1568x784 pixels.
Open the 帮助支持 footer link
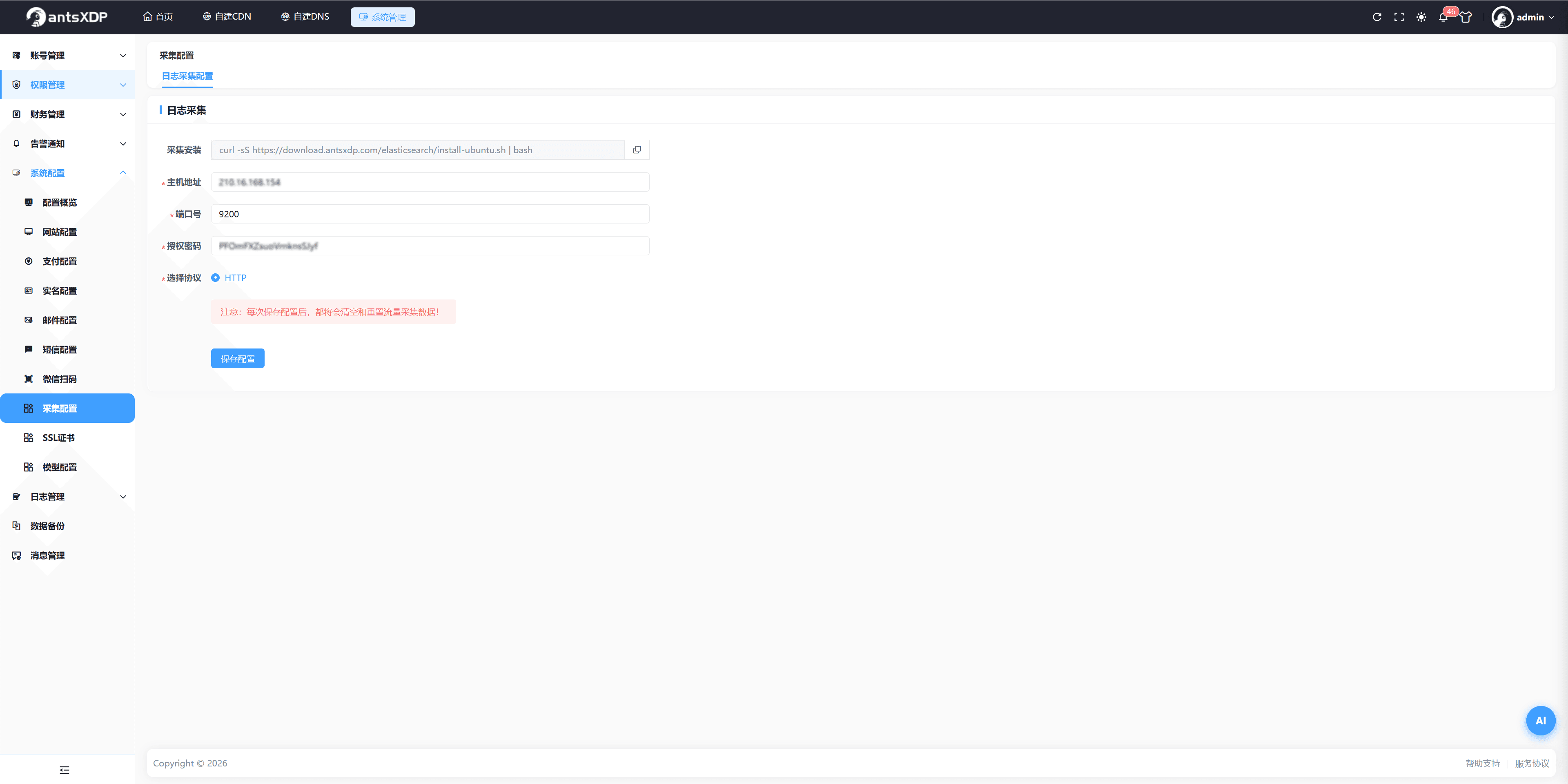click(x=1482, y=763)
